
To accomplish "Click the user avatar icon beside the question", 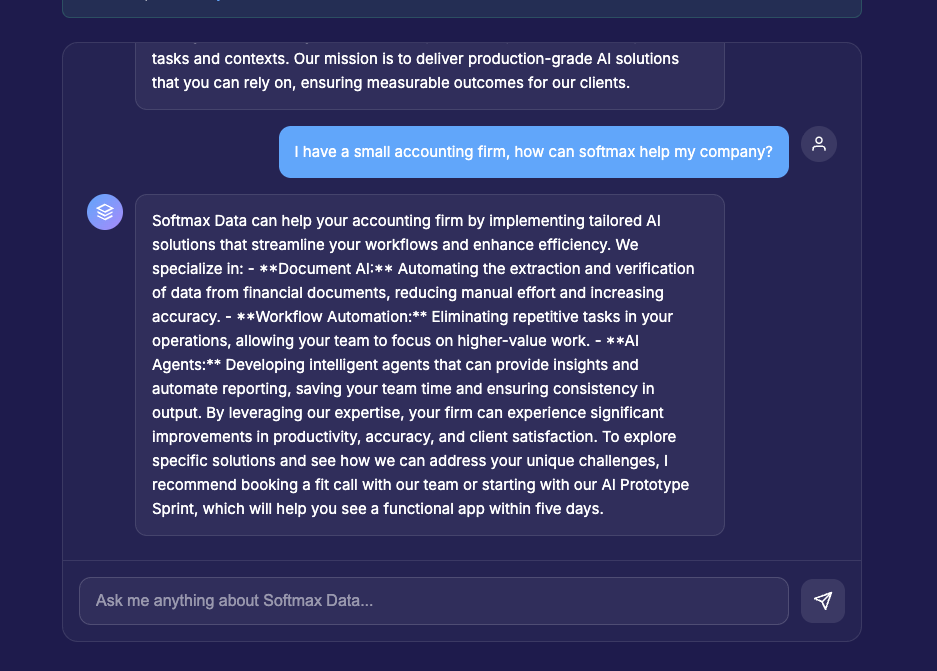I will 819,144.
